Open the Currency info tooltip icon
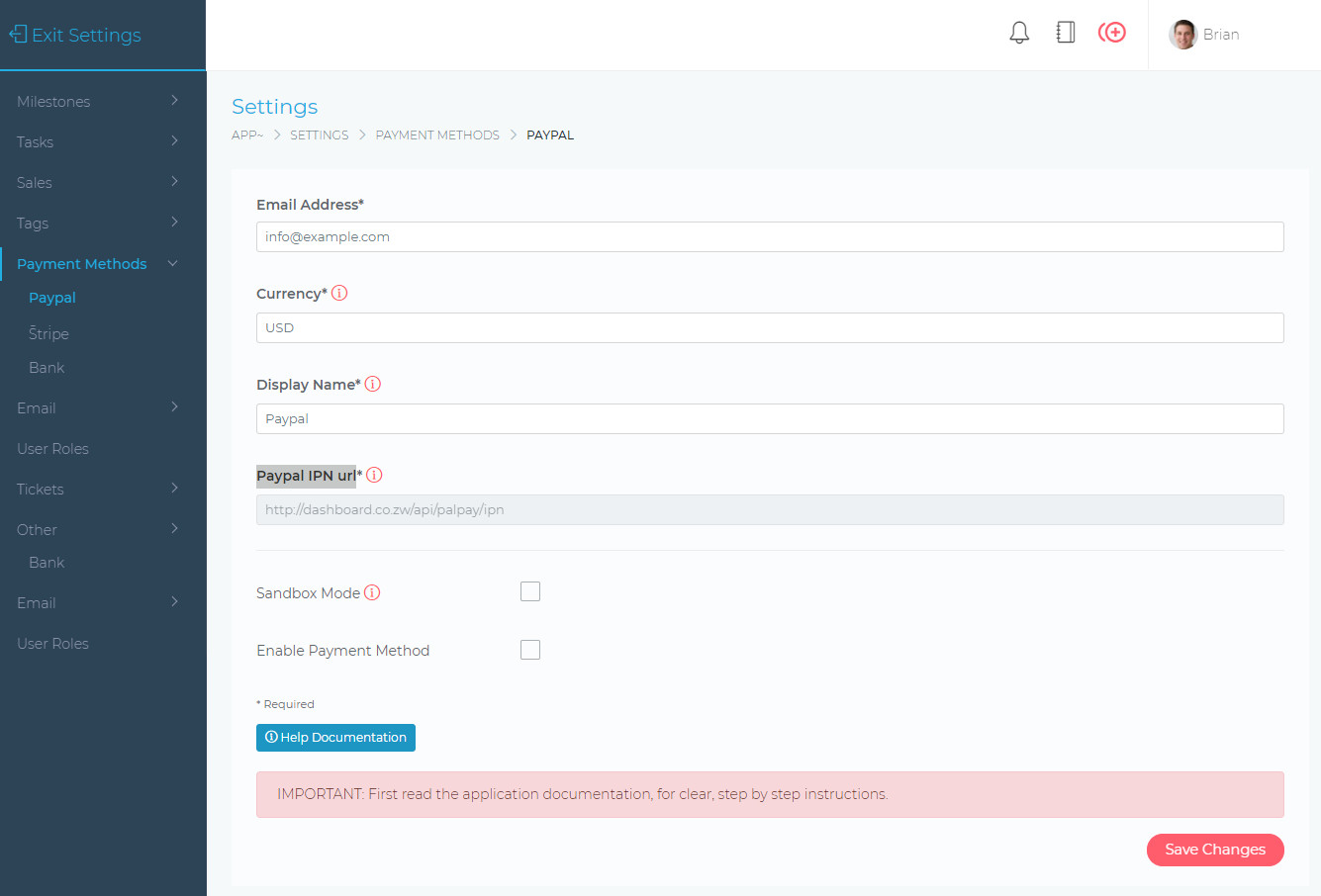The image size is (1321, 896). click(x=340, y=293)
